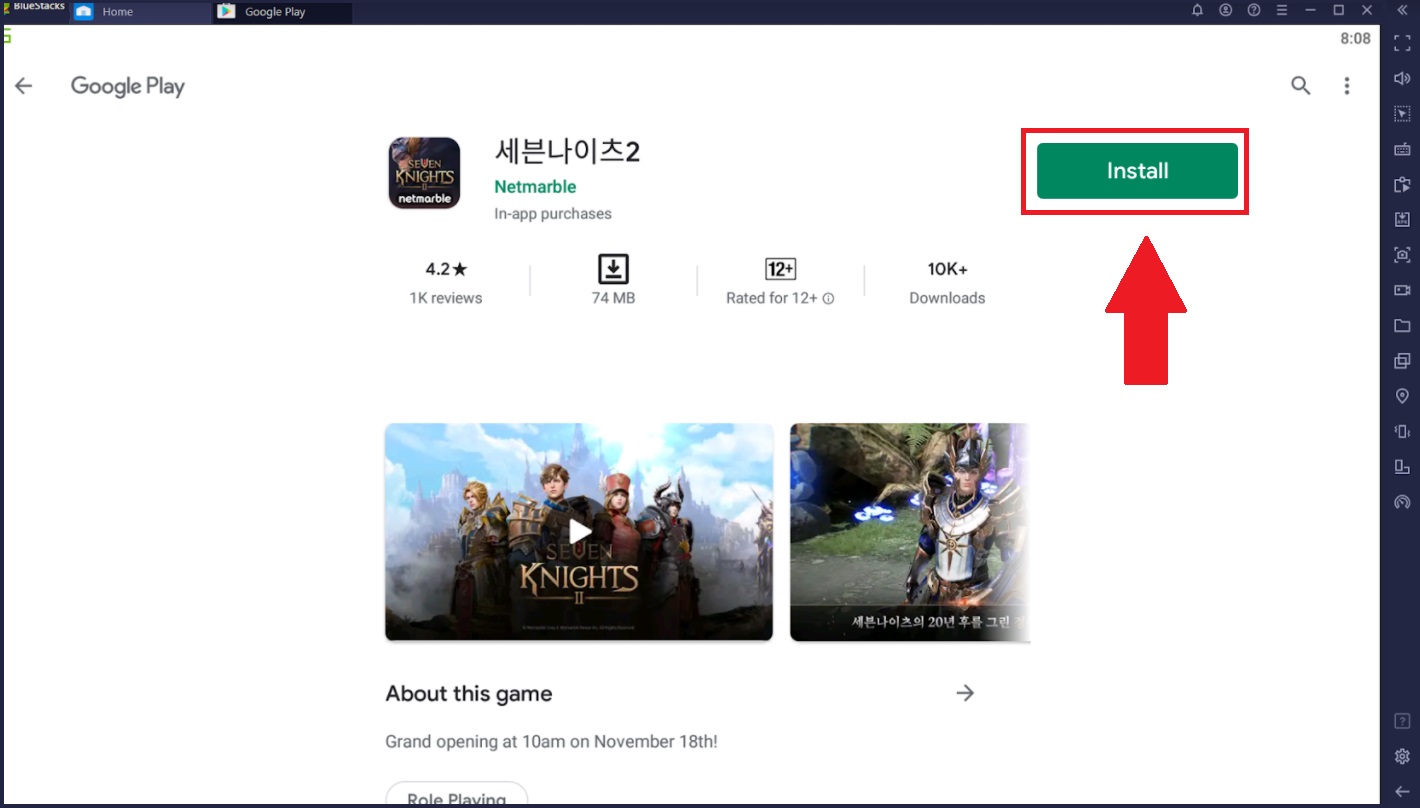The image size is (1420, 808).
Task: Open sidebar help question mark icon
Action: pos(1402,721)
